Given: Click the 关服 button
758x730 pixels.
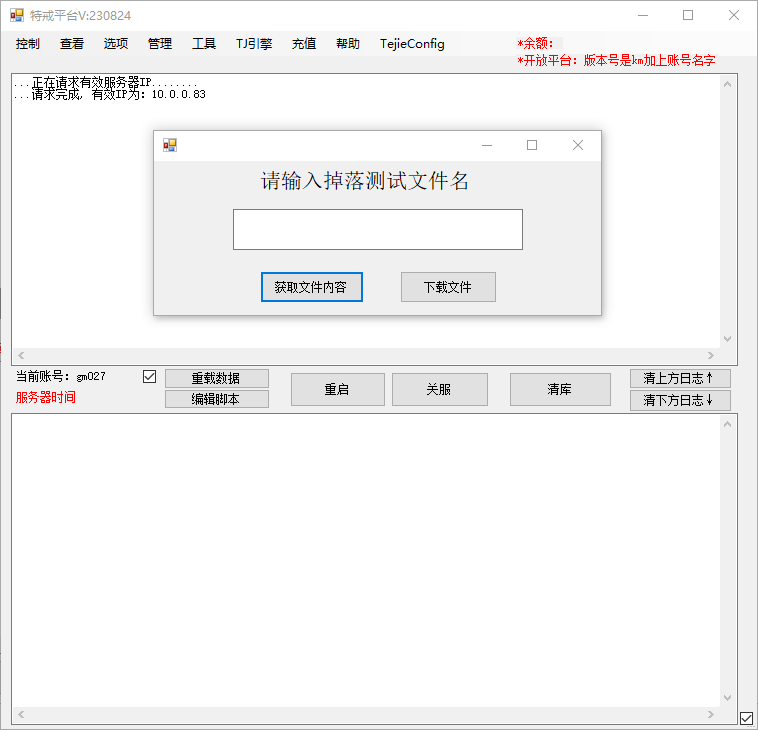Looking at the screenshot, I should (439, 389).
